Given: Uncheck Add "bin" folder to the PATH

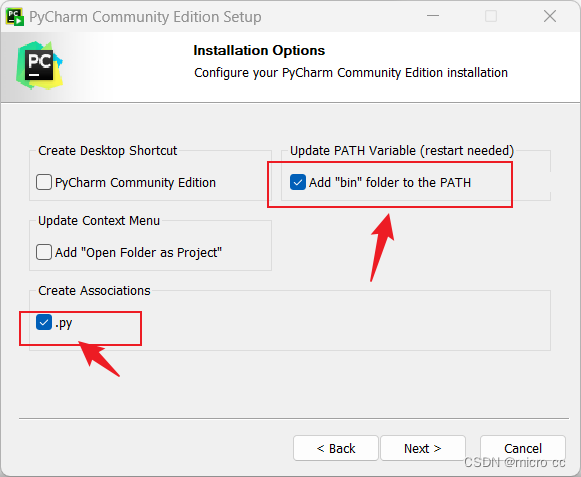Looking at the screenshot, I should pyautogui.click(x=298, y=182).
